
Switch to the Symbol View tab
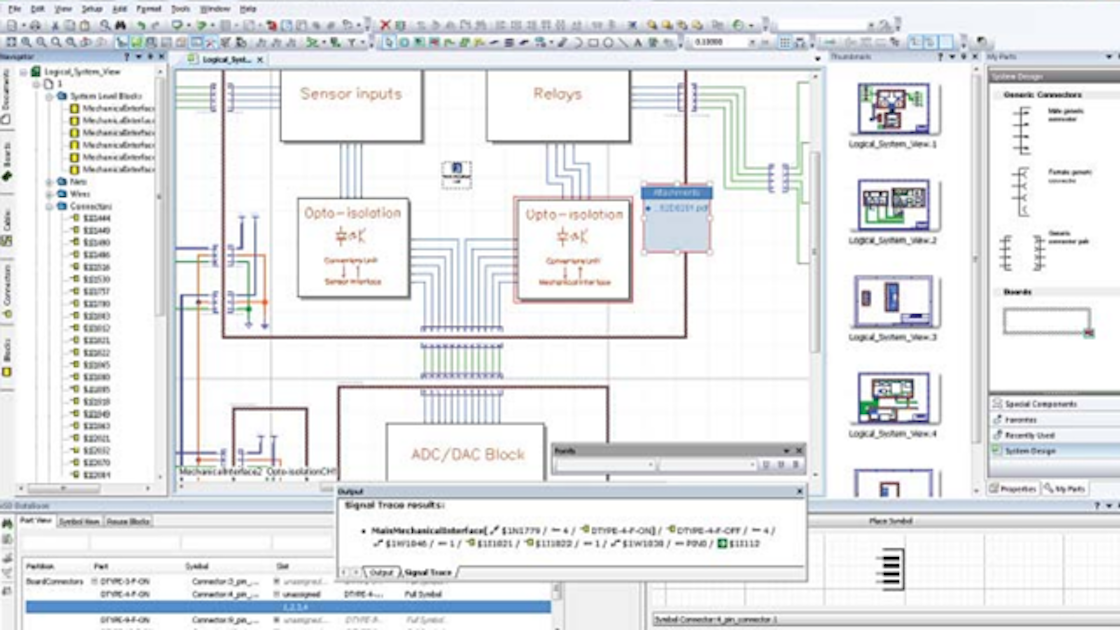click(77, 520)
